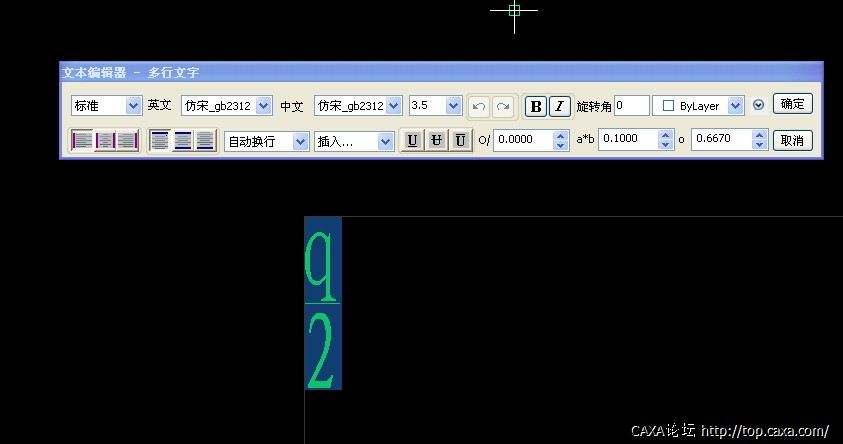This screenshot has width=843, height=444.
Task: Open the ByLayer color dropdown
Action: (x=735, y=106)
